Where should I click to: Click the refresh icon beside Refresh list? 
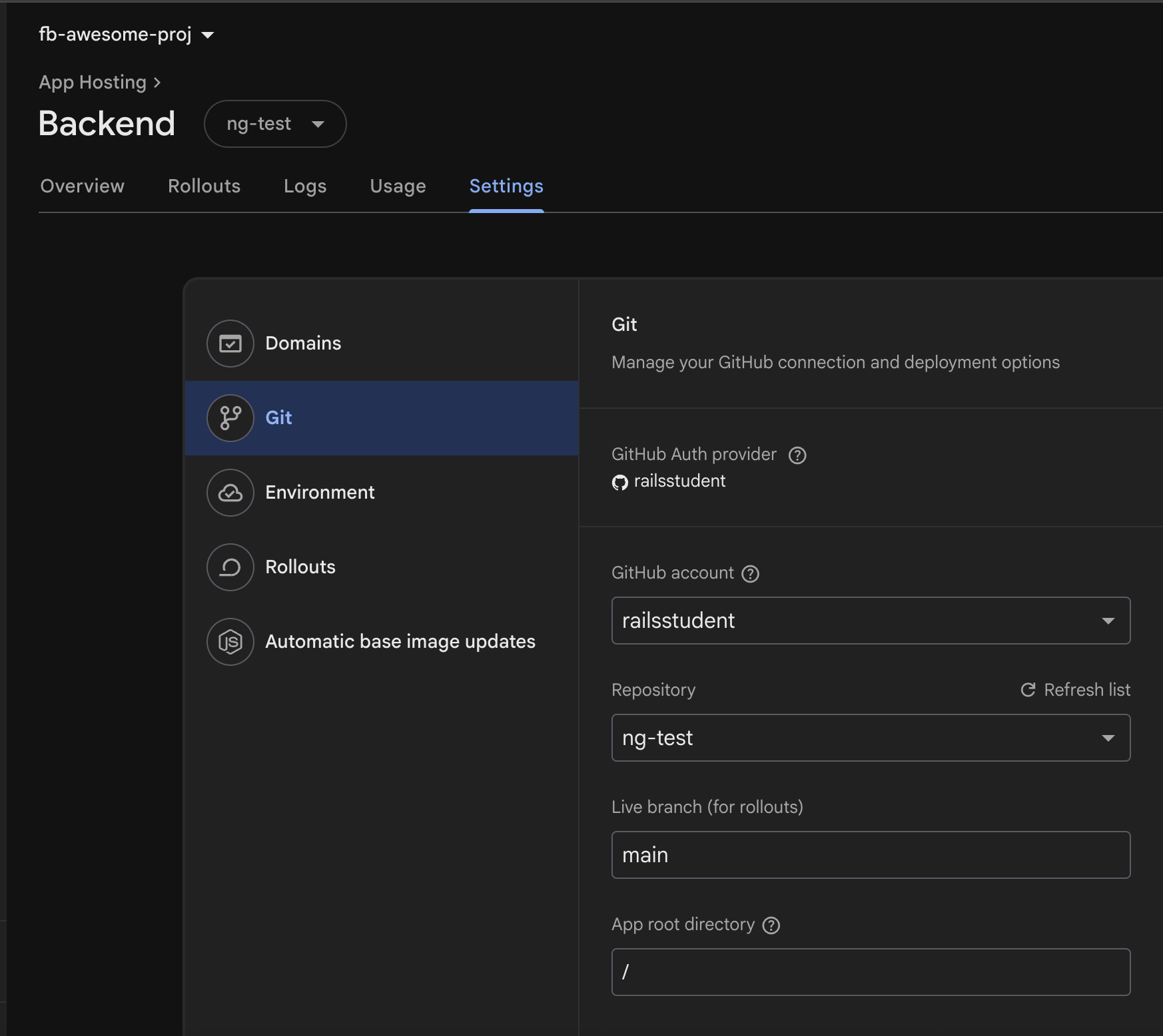tap(1028, 690)
